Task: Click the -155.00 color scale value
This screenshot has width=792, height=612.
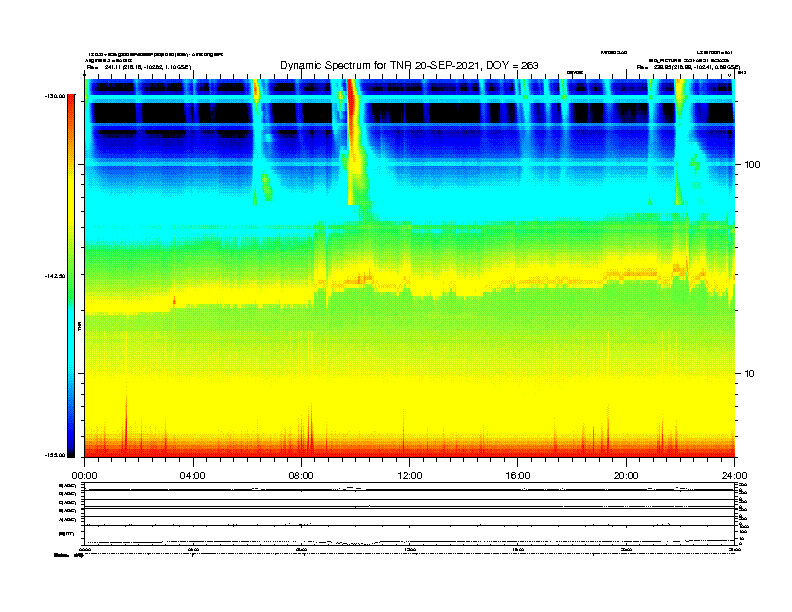Action: tap(55, 455)
